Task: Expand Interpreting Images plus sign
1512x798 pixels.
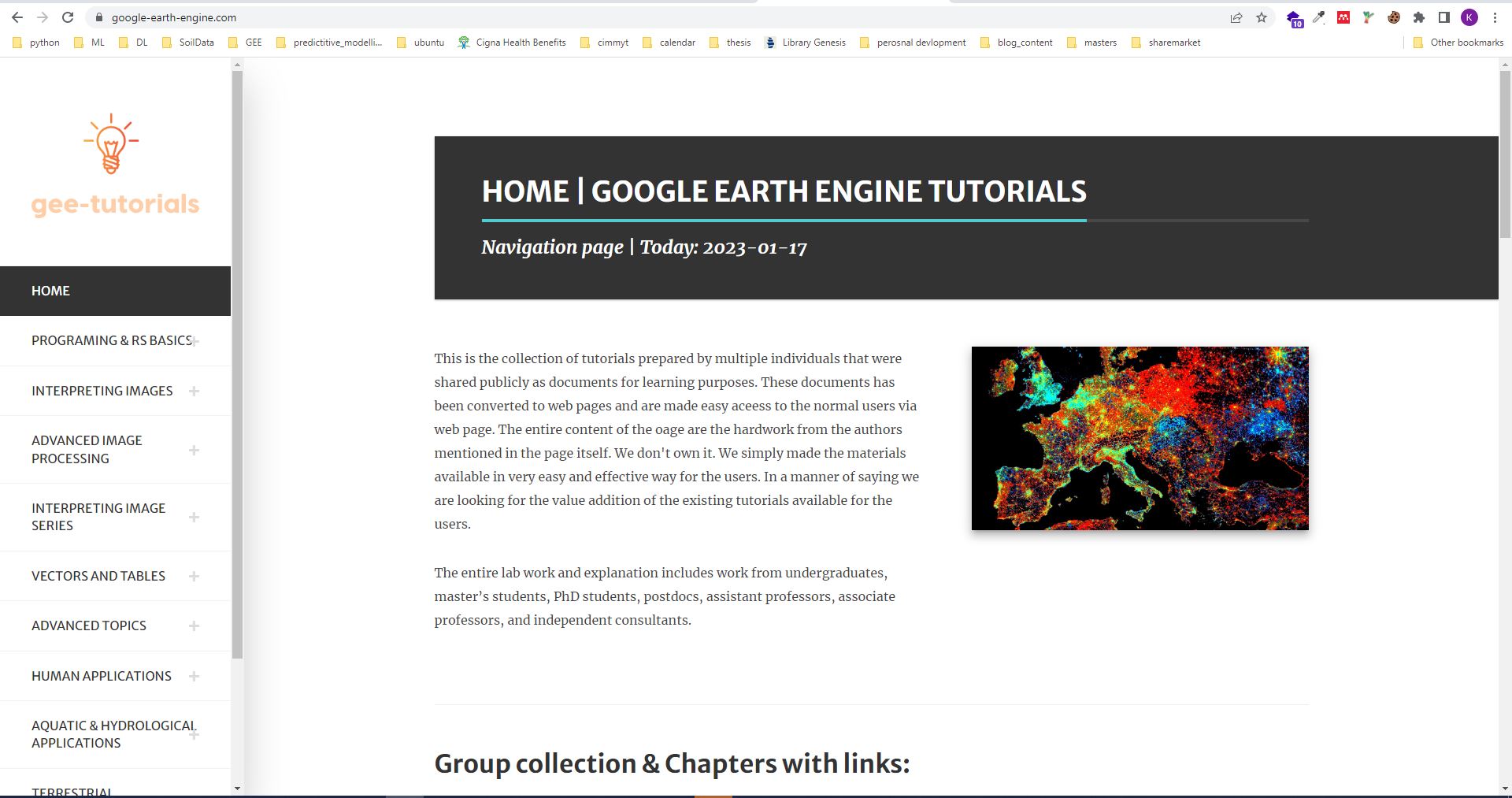Action: [x=195, y=391]
